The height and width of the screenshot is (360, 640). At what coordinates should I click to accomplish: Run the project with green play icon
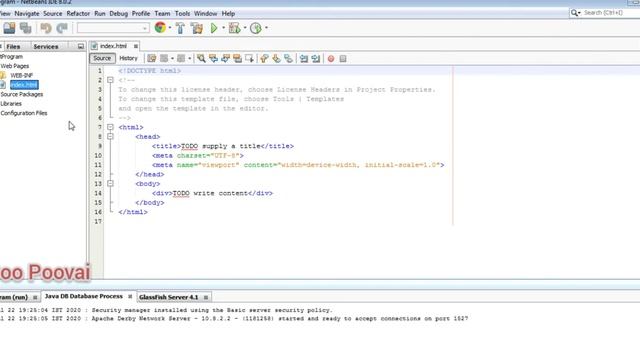coord(213,28)
